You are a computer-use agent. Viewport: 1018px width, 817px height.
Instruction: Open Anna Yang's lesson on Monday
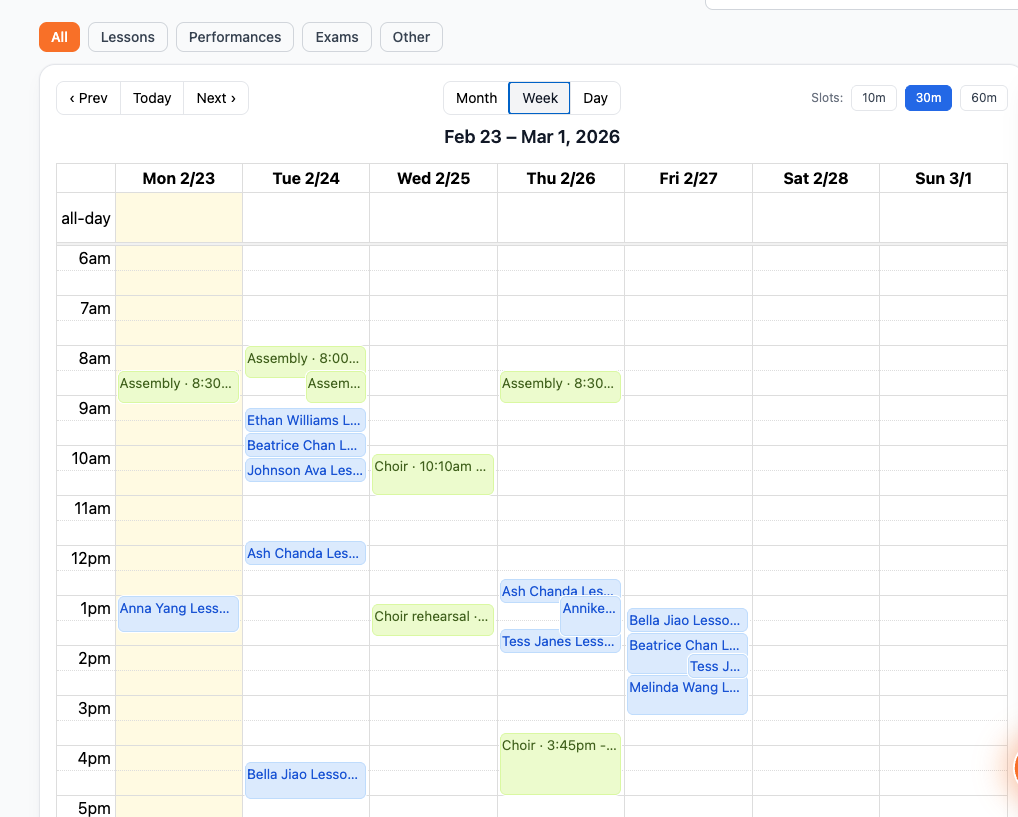177,608
